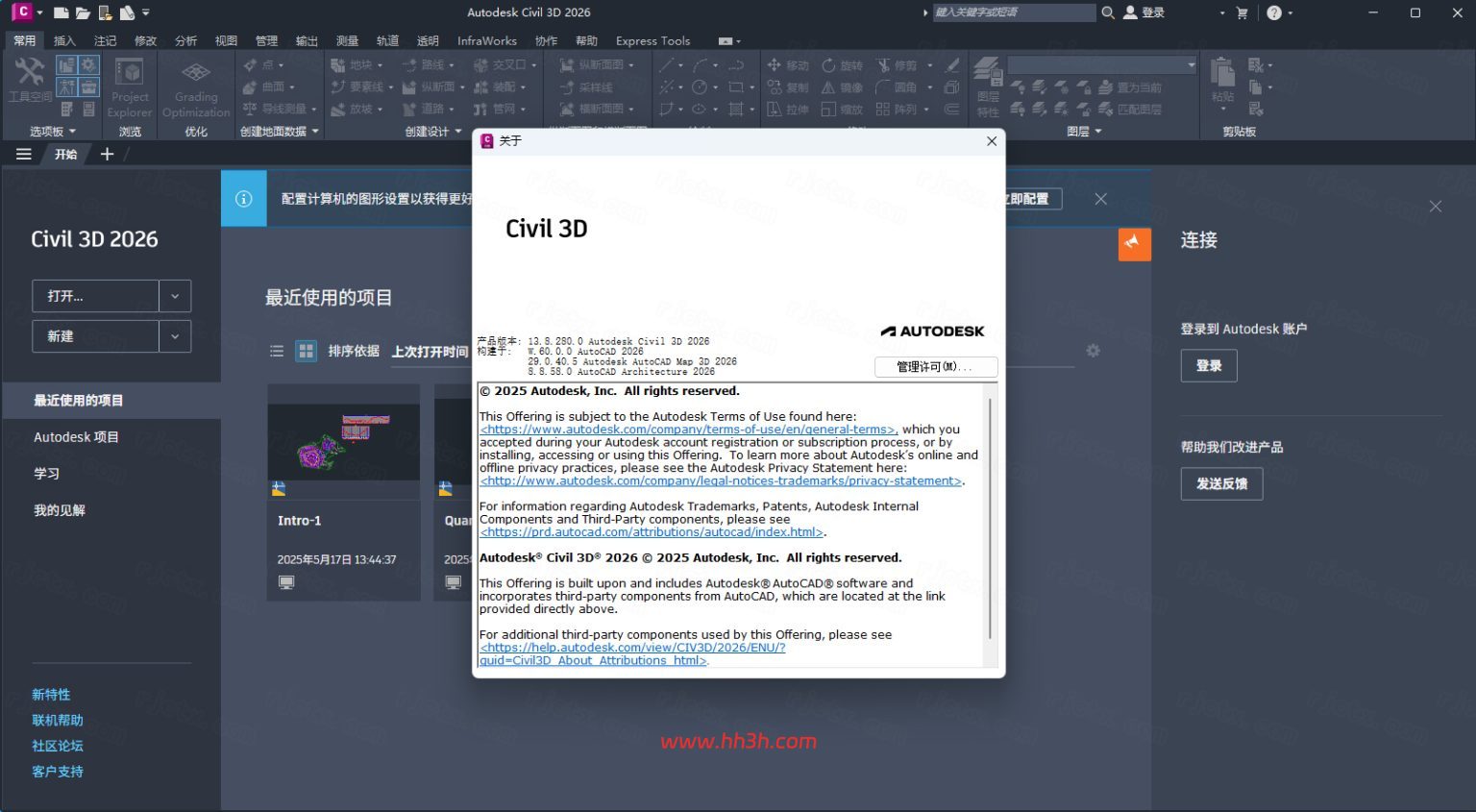Open the 注记 ribbon tab

[105, 40]
